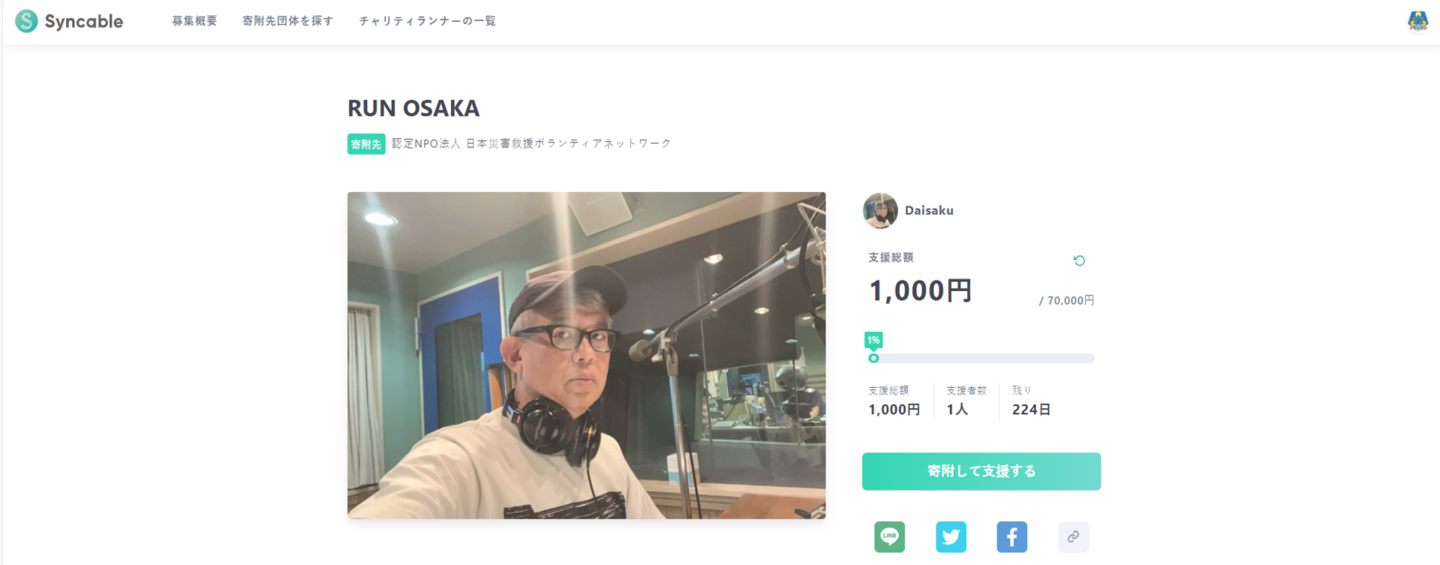Open the user avatar in top-right corner
Screen dimensions: 1440x565
point(1417,21)
